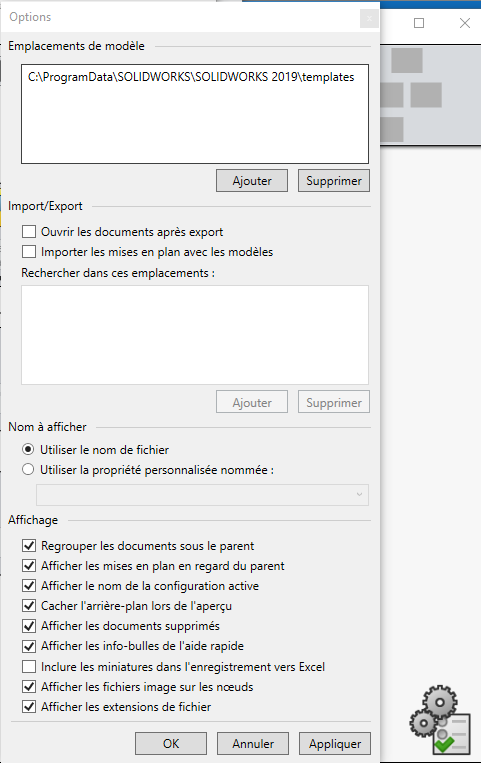Uncheck Regrouper les documents sous le parent
481x763 pixels.
(29, 545)
